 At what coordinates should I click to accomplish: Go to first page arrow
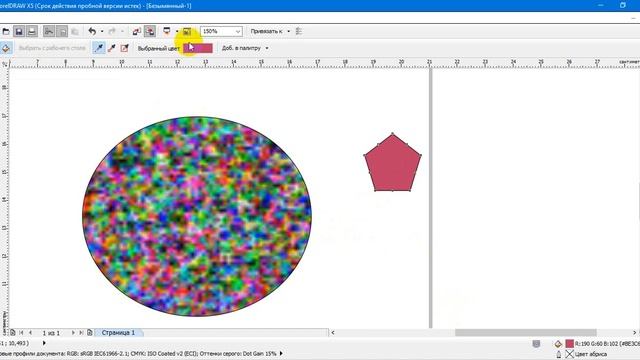tap(21, 333)
